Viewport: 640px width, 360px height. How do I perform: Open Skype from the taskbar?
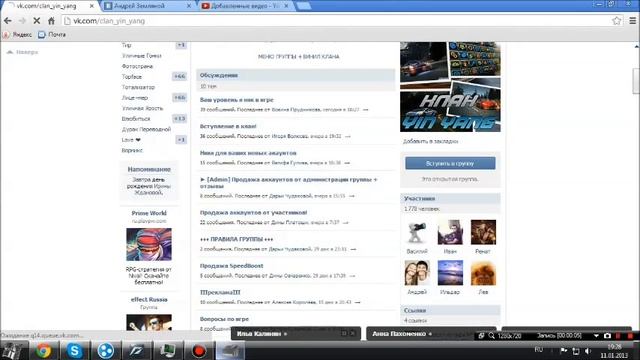pyautogui.click(x=74, y=351)
